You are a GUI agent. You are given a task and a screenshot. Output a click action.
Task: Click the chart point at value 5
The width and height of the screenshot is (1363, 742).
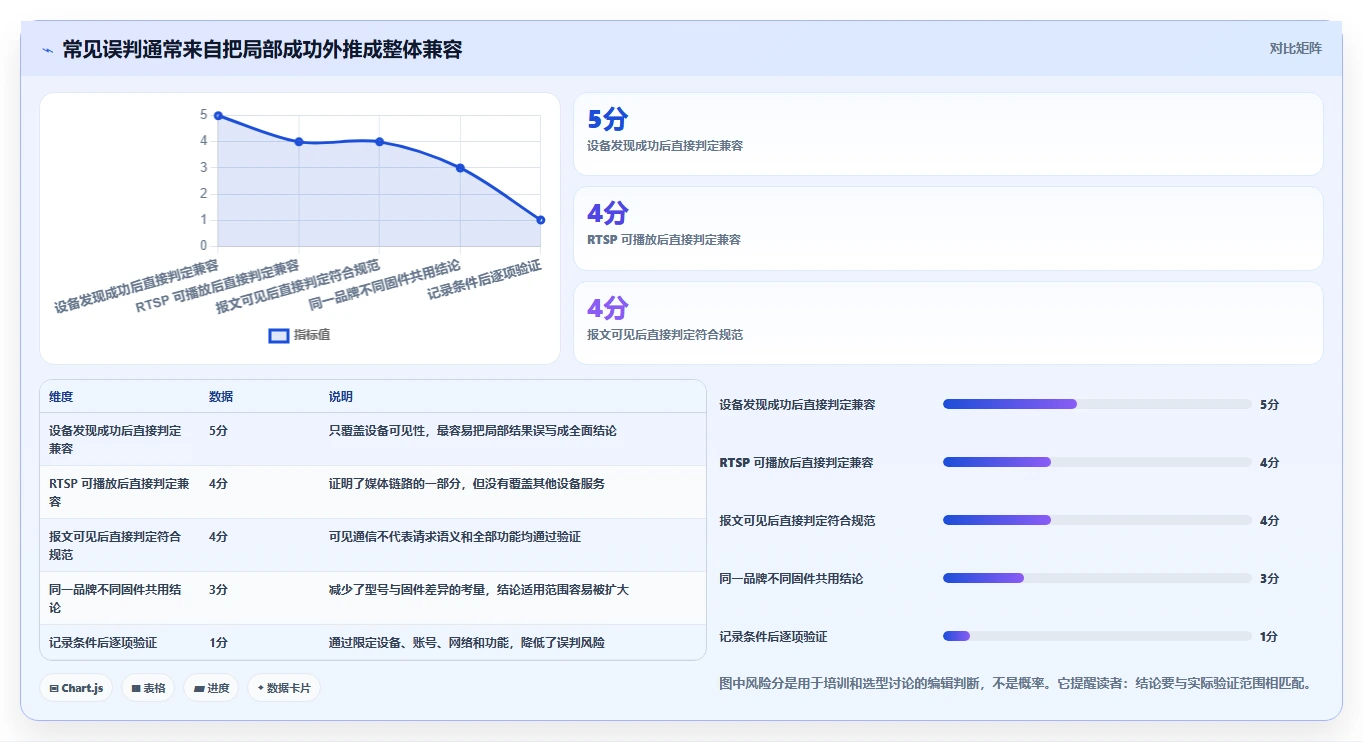(218, 116)
